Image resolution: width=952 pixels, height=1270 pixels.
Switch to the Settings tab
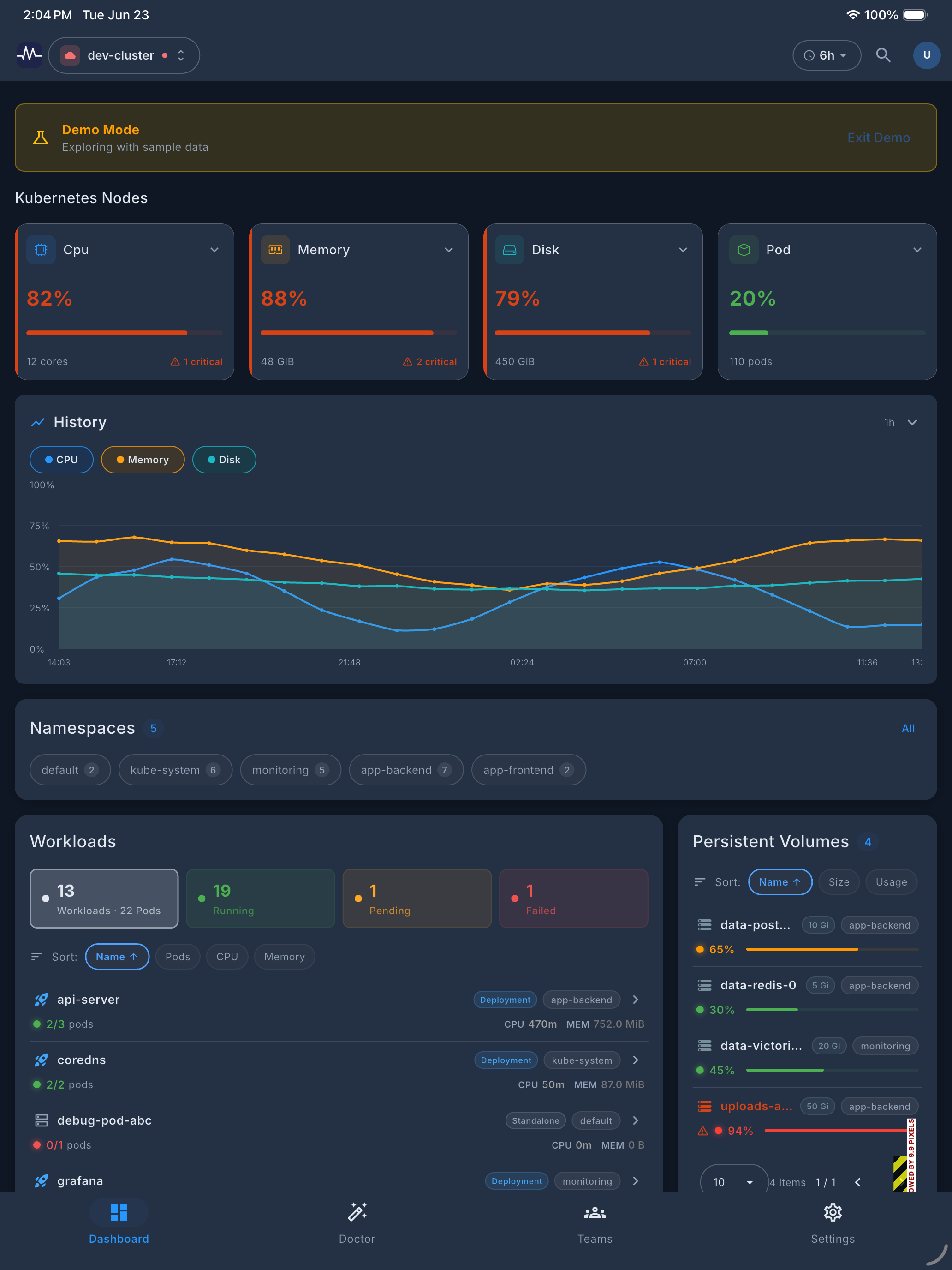pyautogui.click(x=833, y=1223)
